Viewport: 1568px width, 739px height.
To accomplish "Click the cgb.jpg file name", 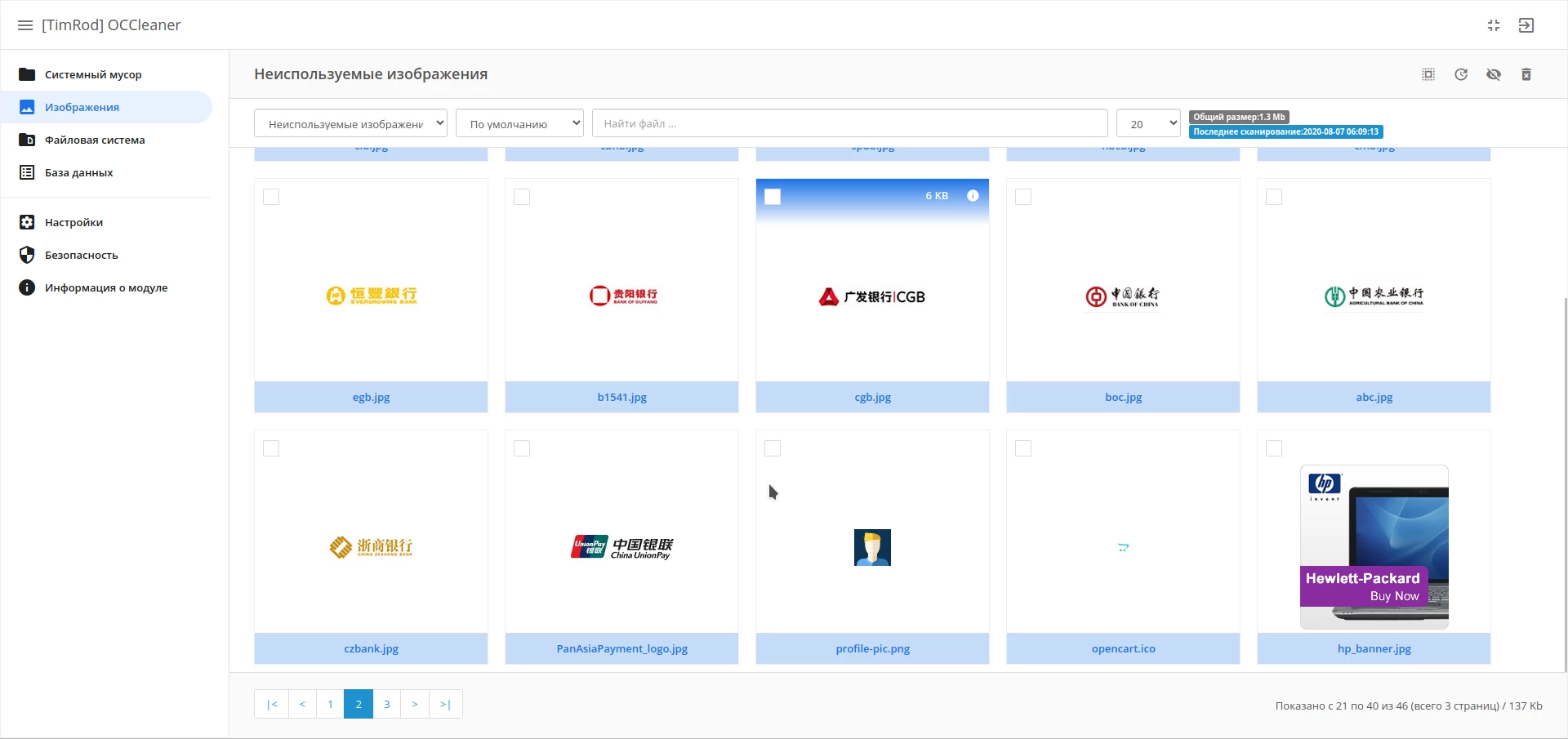I will pyautogui.click(x=872, y=397).
